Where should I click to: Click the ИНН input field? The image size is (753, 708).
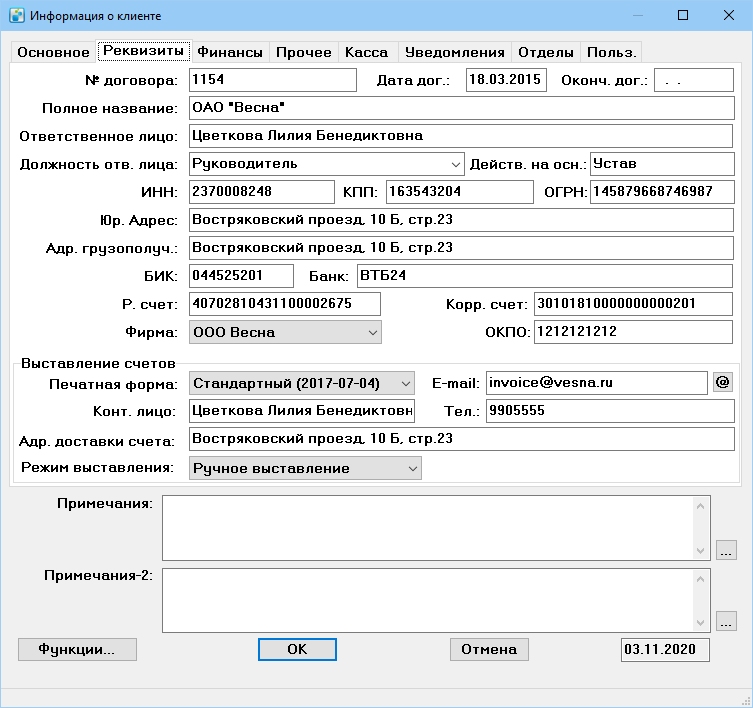(x=262, y=192)
